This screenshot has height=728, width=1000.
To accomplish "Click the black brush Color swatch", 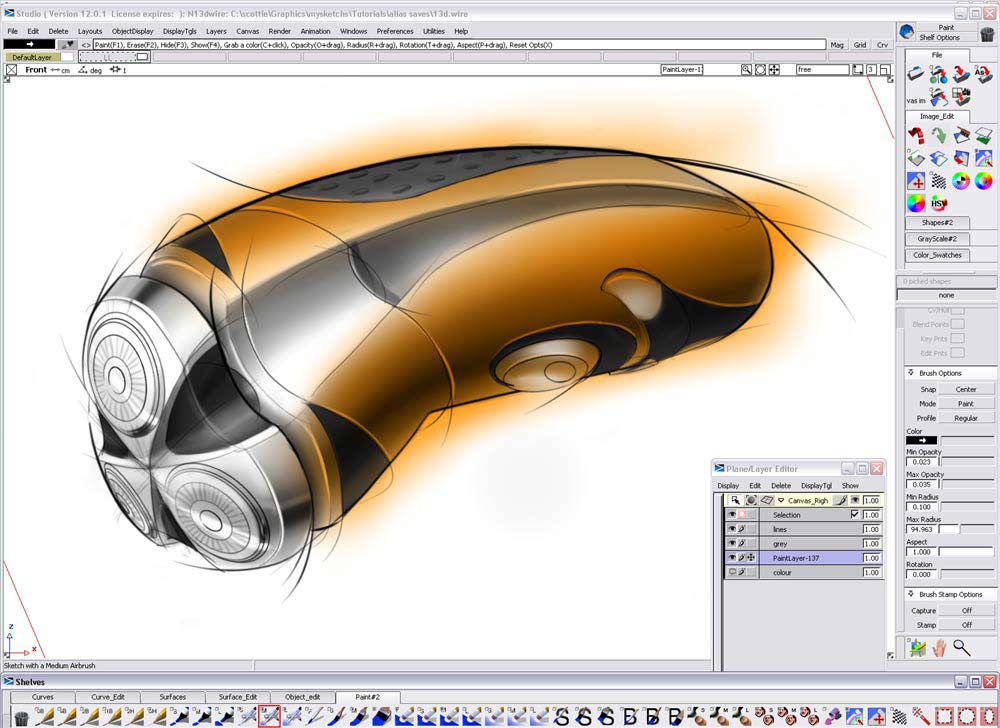I will coord(922,440).
